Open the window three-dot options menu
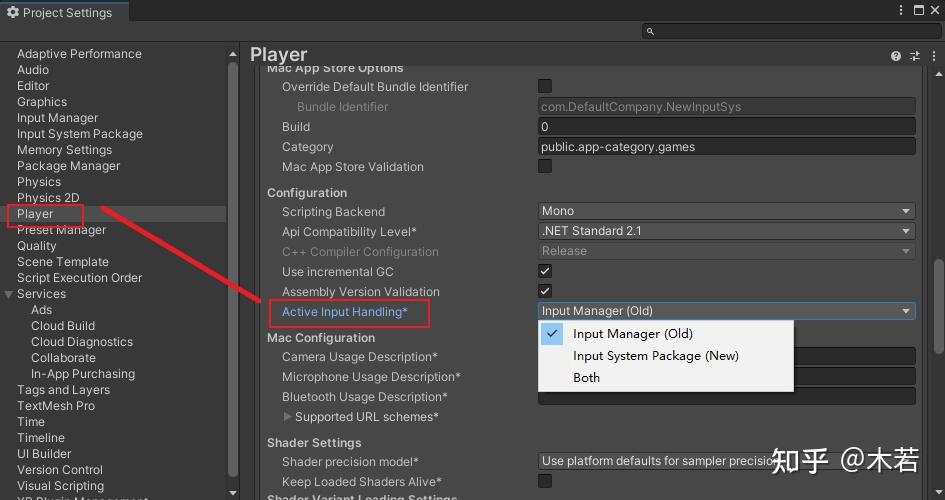The image size is (945, 500). point(901,10)
